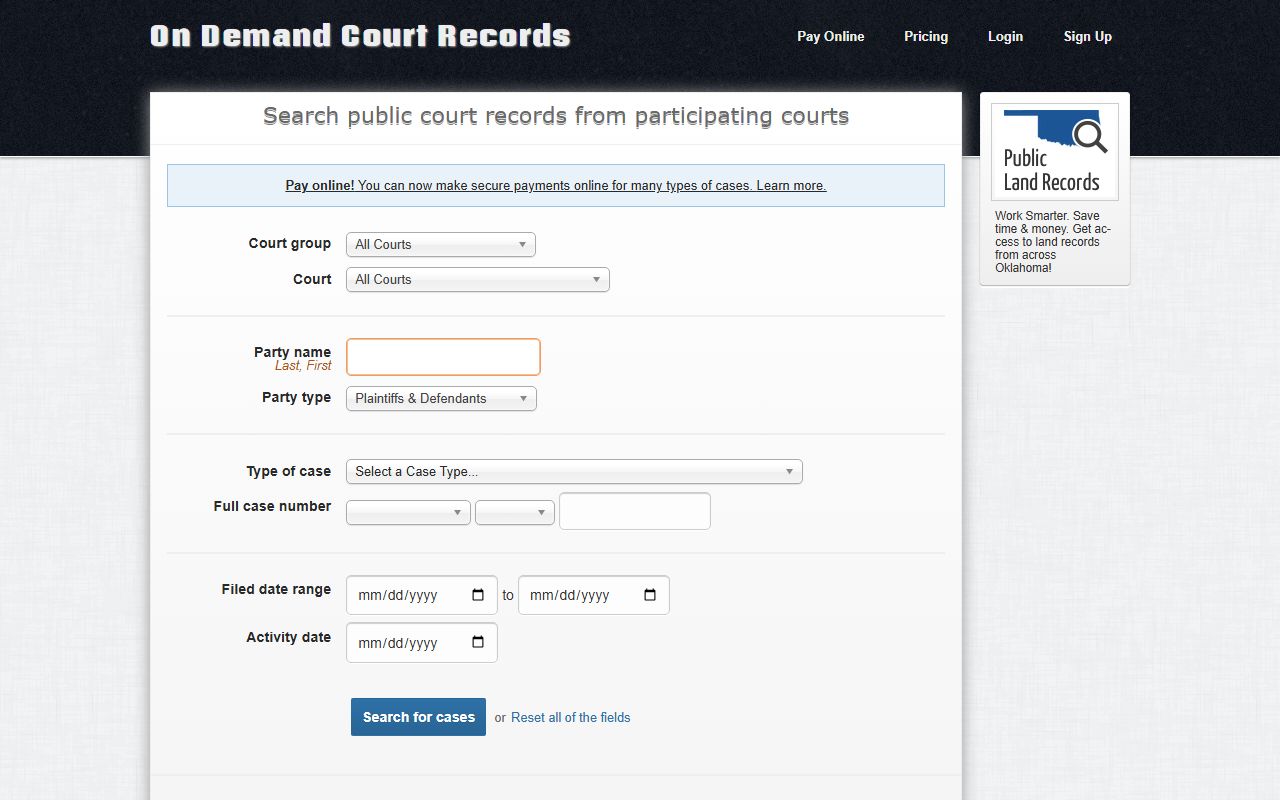
Task: Open first Full case number dropdown
Action: click(x=408, y=513)
